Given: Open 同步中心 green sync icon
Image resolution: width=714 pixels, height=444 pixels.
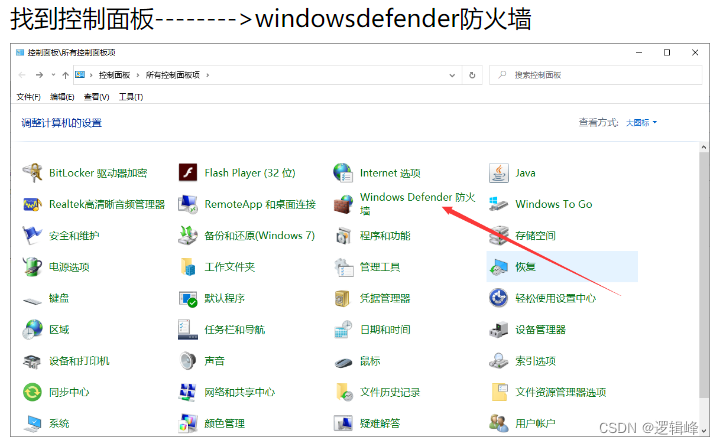Looking at the screenshot, I should (x=32, y=392).
